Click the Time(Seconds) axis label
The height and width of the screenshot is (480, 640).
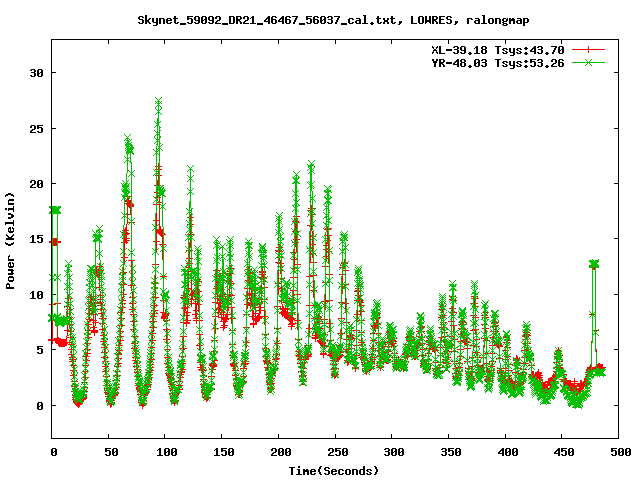click(334, 471)
